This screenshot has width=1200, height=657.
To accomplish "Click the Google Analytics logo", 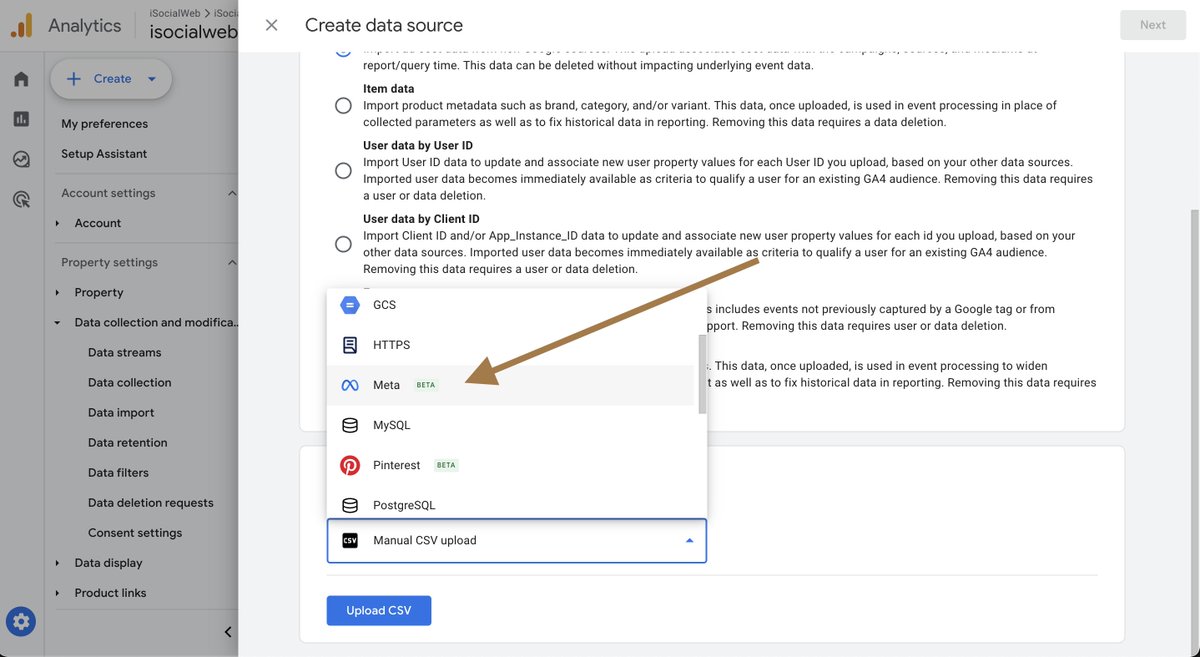I will click(x=21, y=25).
